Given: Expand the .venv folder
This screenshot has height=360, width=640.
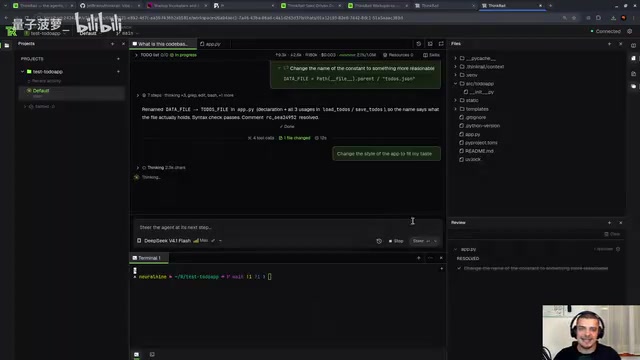Looking at the screenshot, I should click(x=456, y=75).
